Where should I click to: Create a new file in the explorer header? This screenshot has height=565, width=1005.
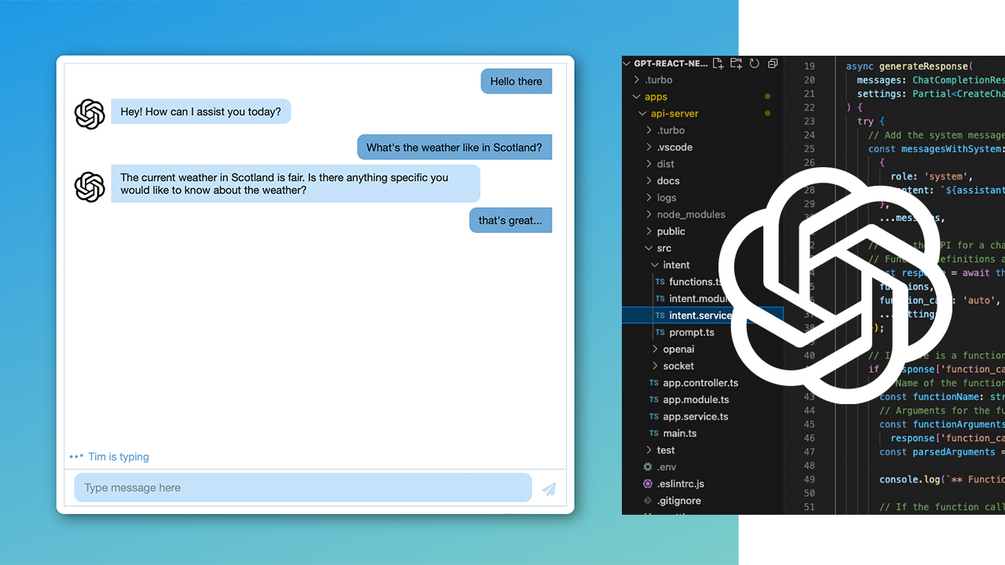click(718, 63)
